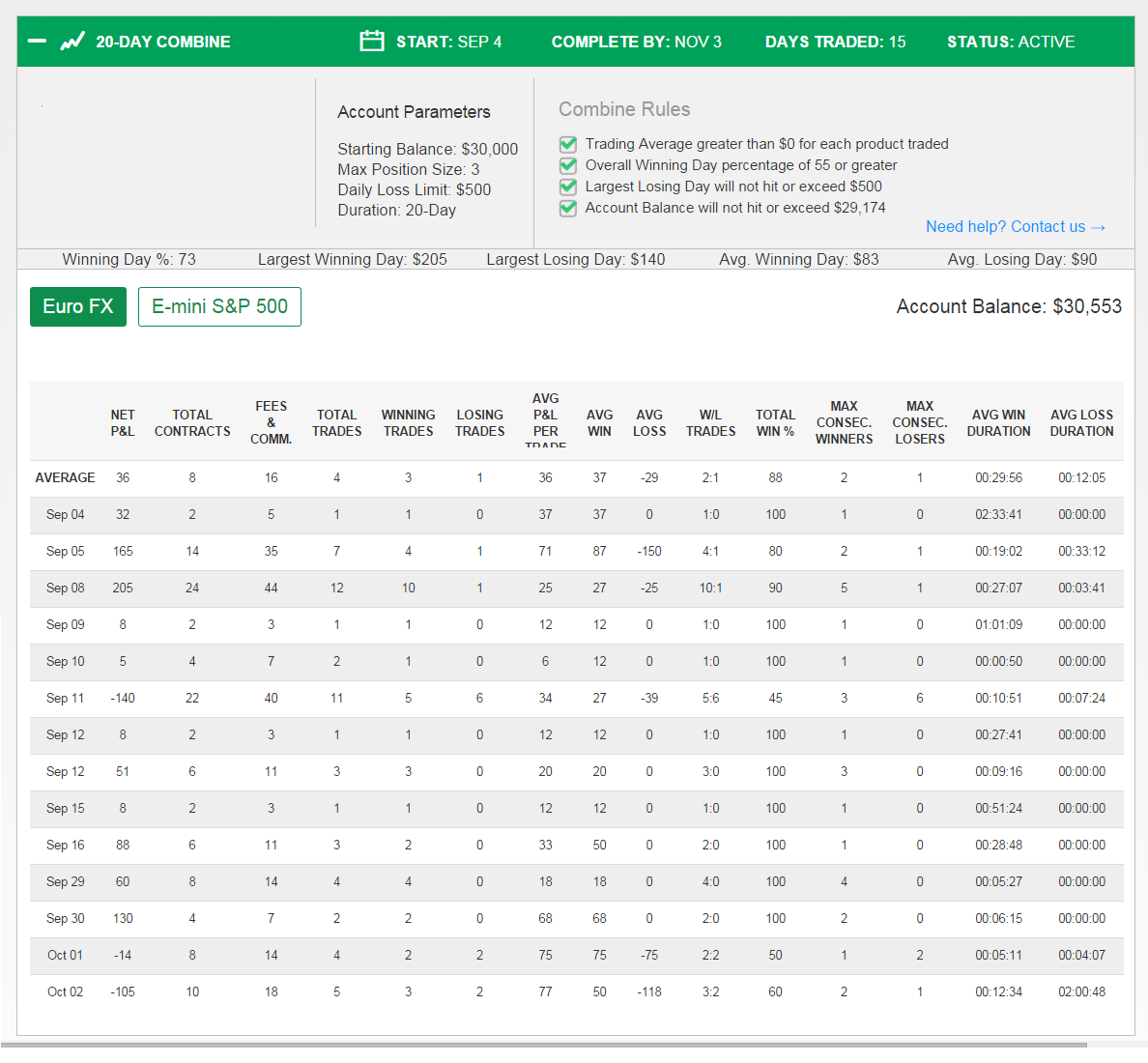The width and height of the screenshot is (1148, 1063).
Task: Click the STATUS: ACTIVE header text
Action: pyautogui.click(x=1011, y=41)
